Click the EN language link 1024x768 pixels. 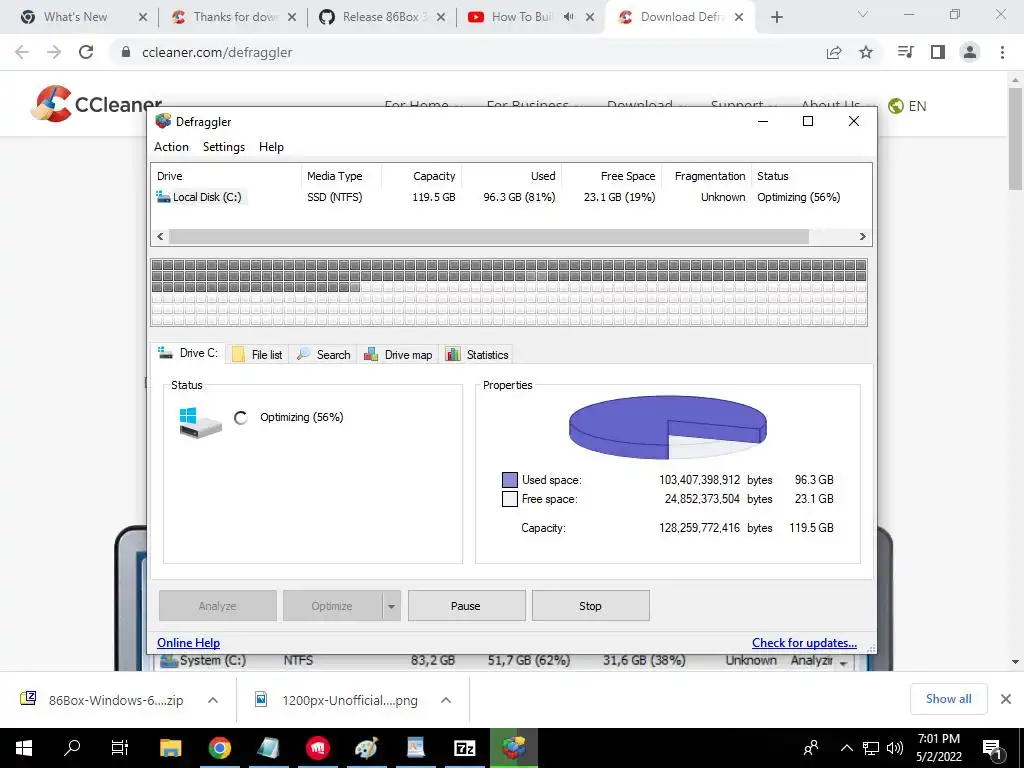click(x=917, y=106)
